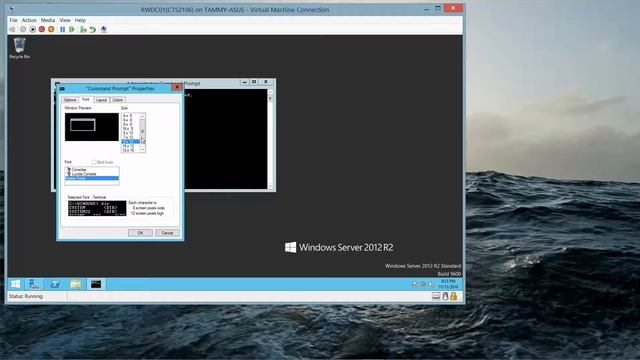Save the VM state with orange icon
This screenshot has width=640, height=360.
click(x=51, y=29)
